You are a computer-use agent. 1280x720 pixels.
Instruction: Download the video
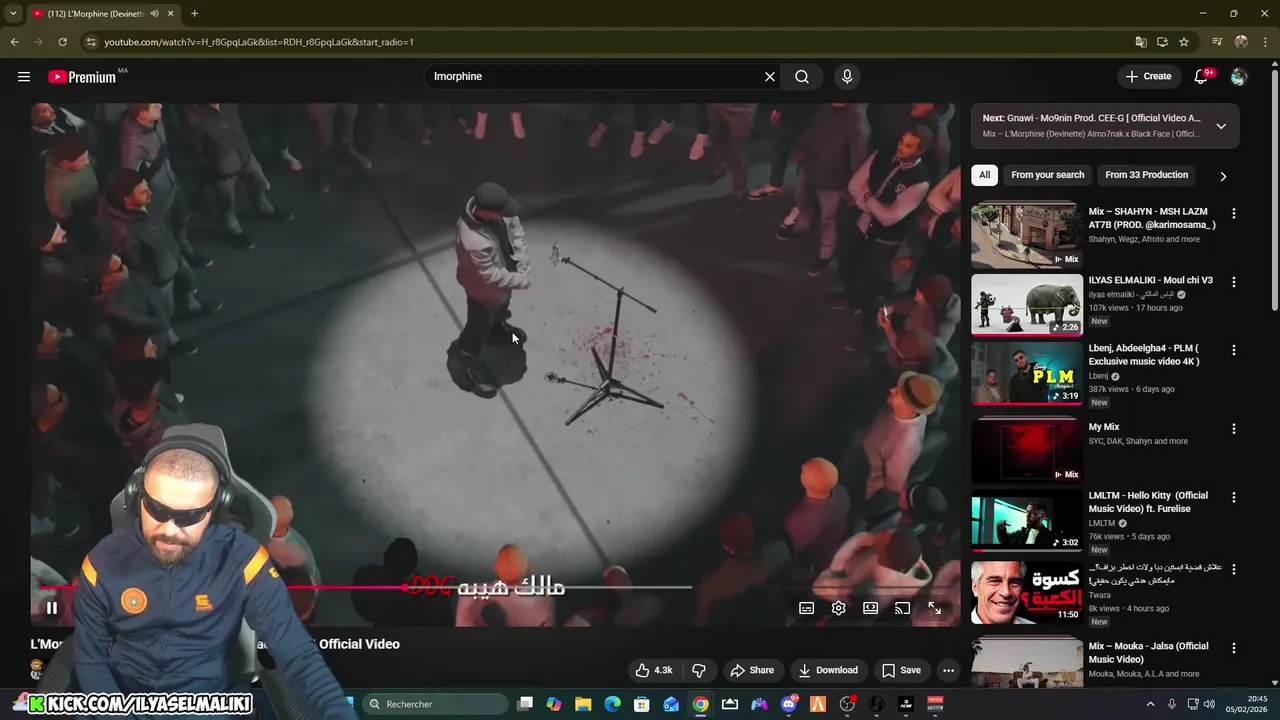[x=828, y=670]
